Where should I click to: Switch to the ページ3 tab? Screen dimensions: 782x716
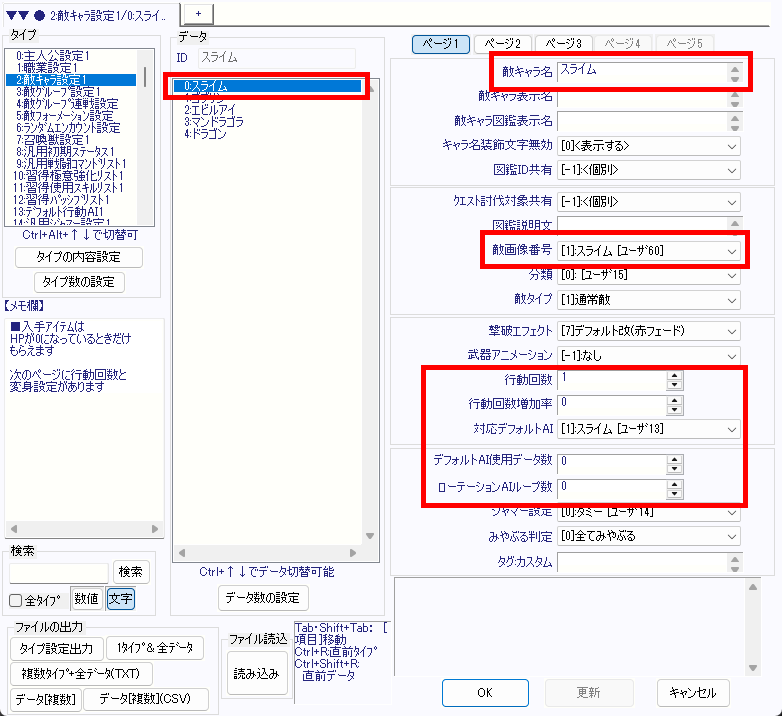pyautogui.click(x=563, y=43)
